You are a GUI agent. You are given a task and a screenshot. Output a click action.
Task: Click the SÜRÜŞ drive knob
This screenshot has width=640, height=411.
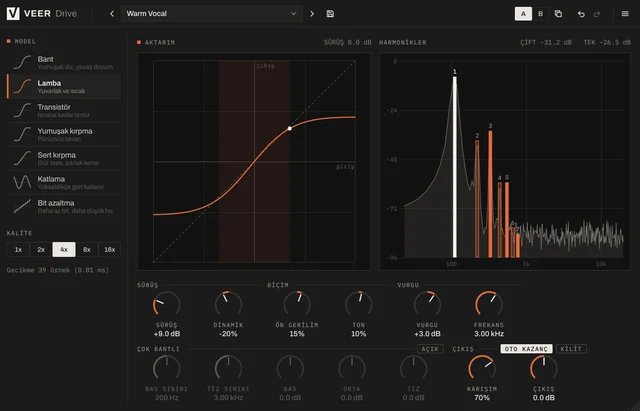coord(167,304)
